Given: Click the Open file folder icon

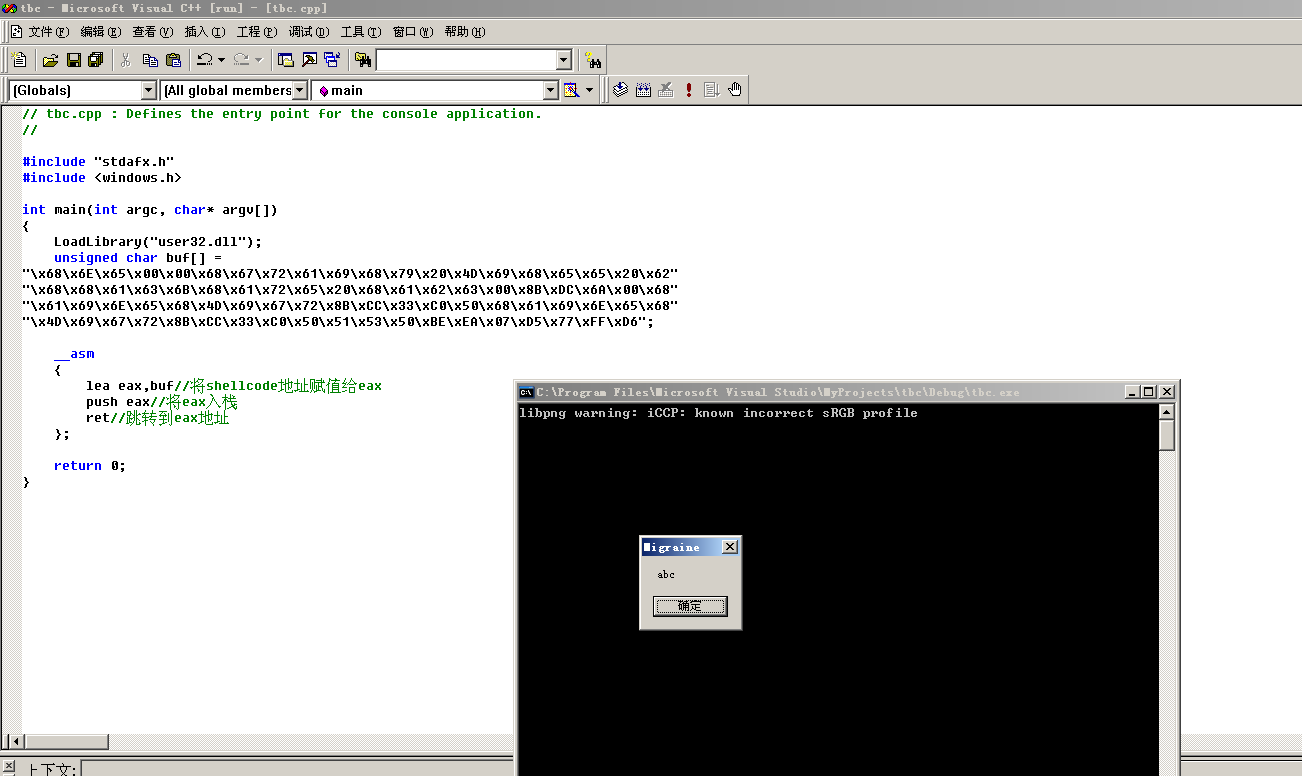Looking at the screenshot, I should point(51,60).
